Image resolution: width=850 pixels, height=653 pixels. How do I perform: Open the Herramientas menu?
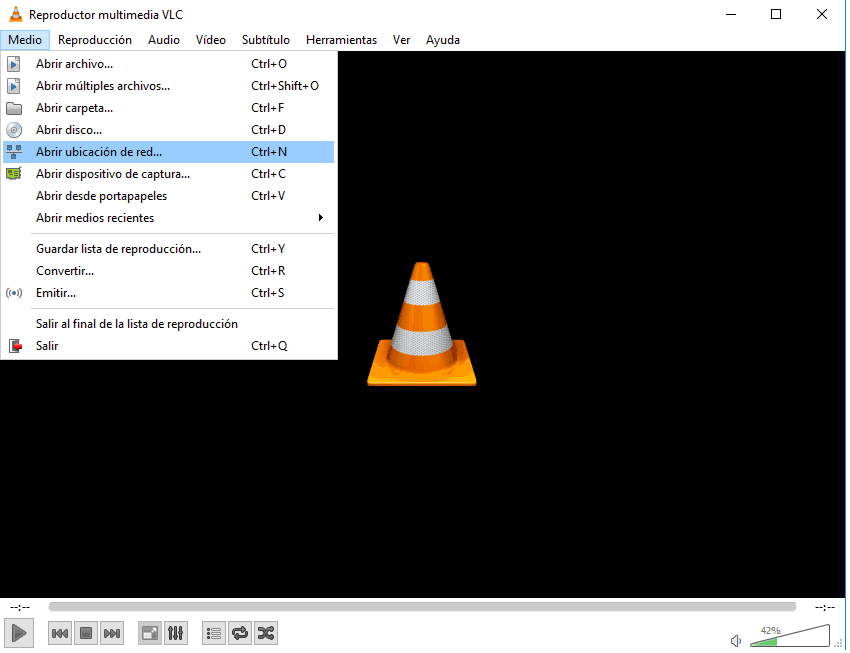342,40
